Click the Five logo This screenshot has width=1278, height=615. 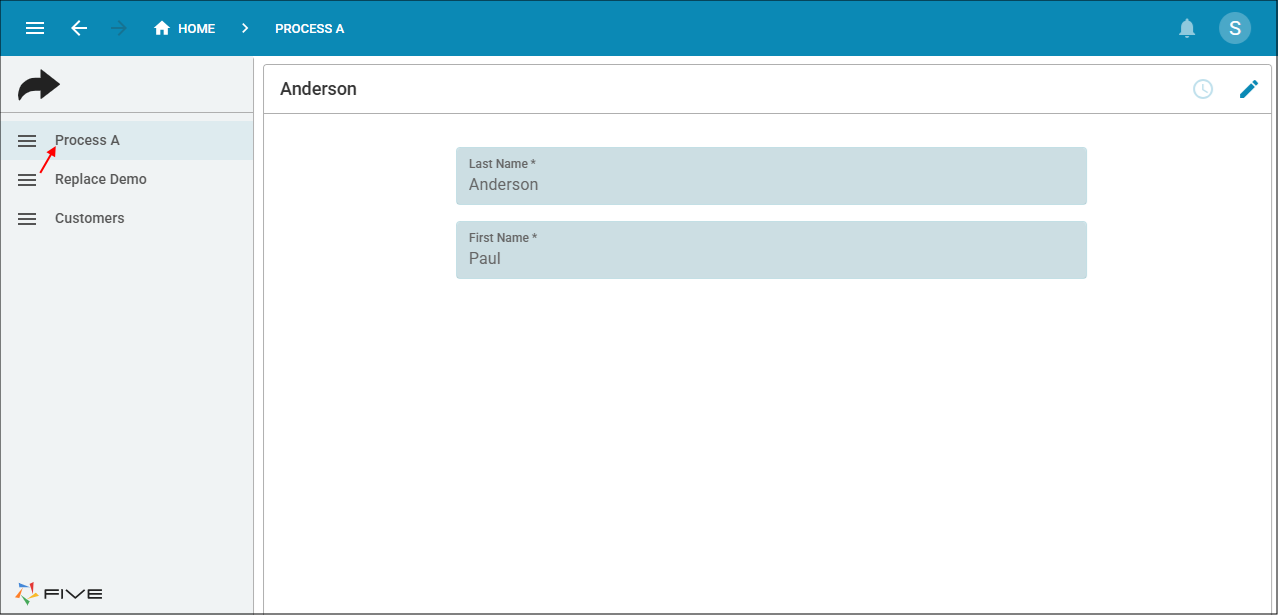(59, 593)
